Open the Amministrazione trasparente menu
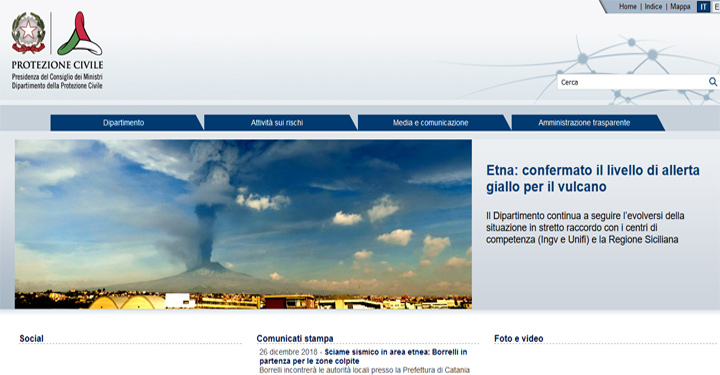Screen dimensions: 720x375 click(584, 123)
